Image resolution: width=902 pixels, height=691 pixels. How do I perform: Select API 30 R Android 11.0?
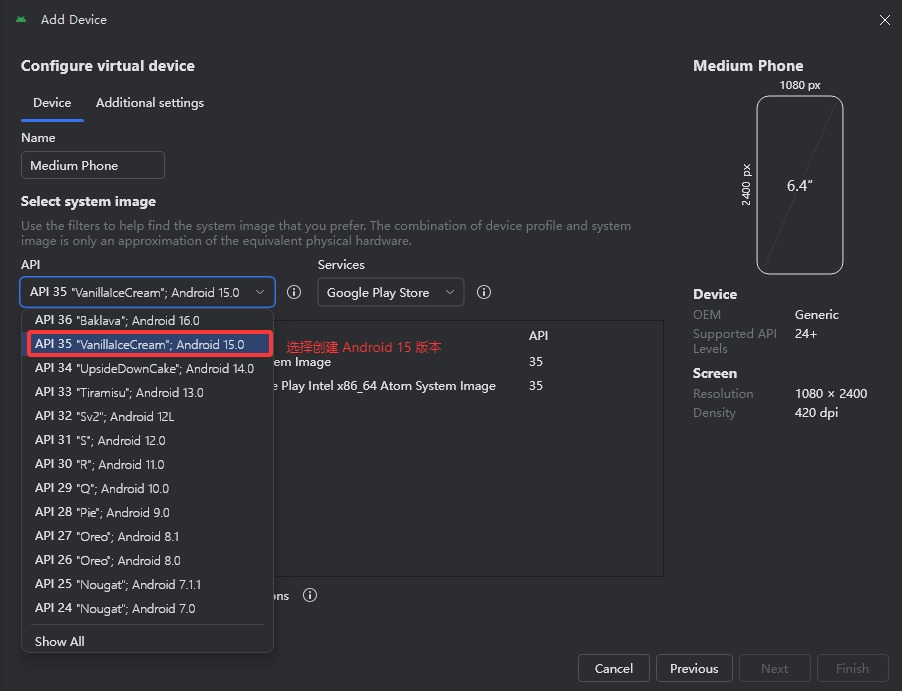tap(147, 464)
